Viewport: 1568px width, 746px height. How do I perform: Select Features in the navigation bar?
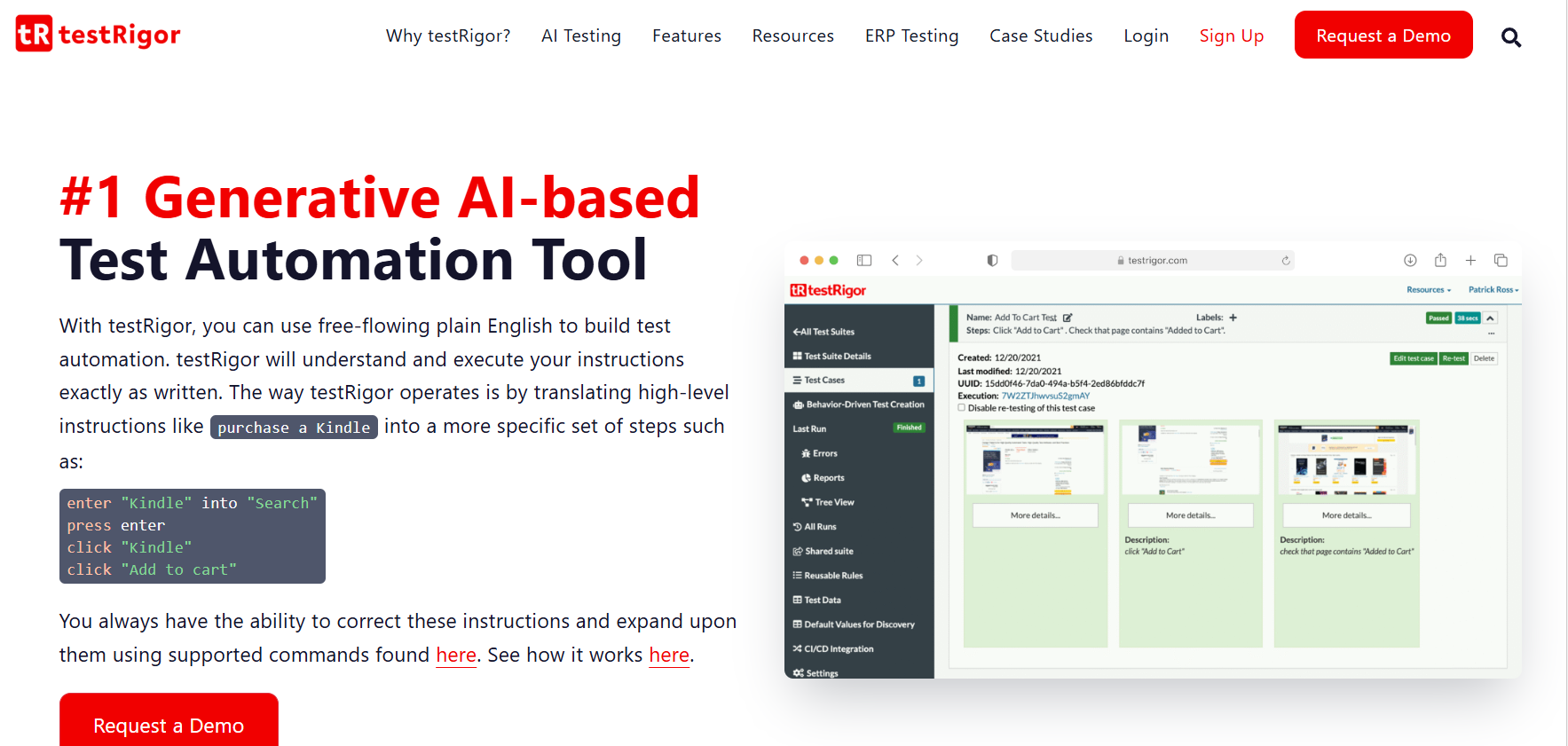pyautogui.click(x=687, y=35)
